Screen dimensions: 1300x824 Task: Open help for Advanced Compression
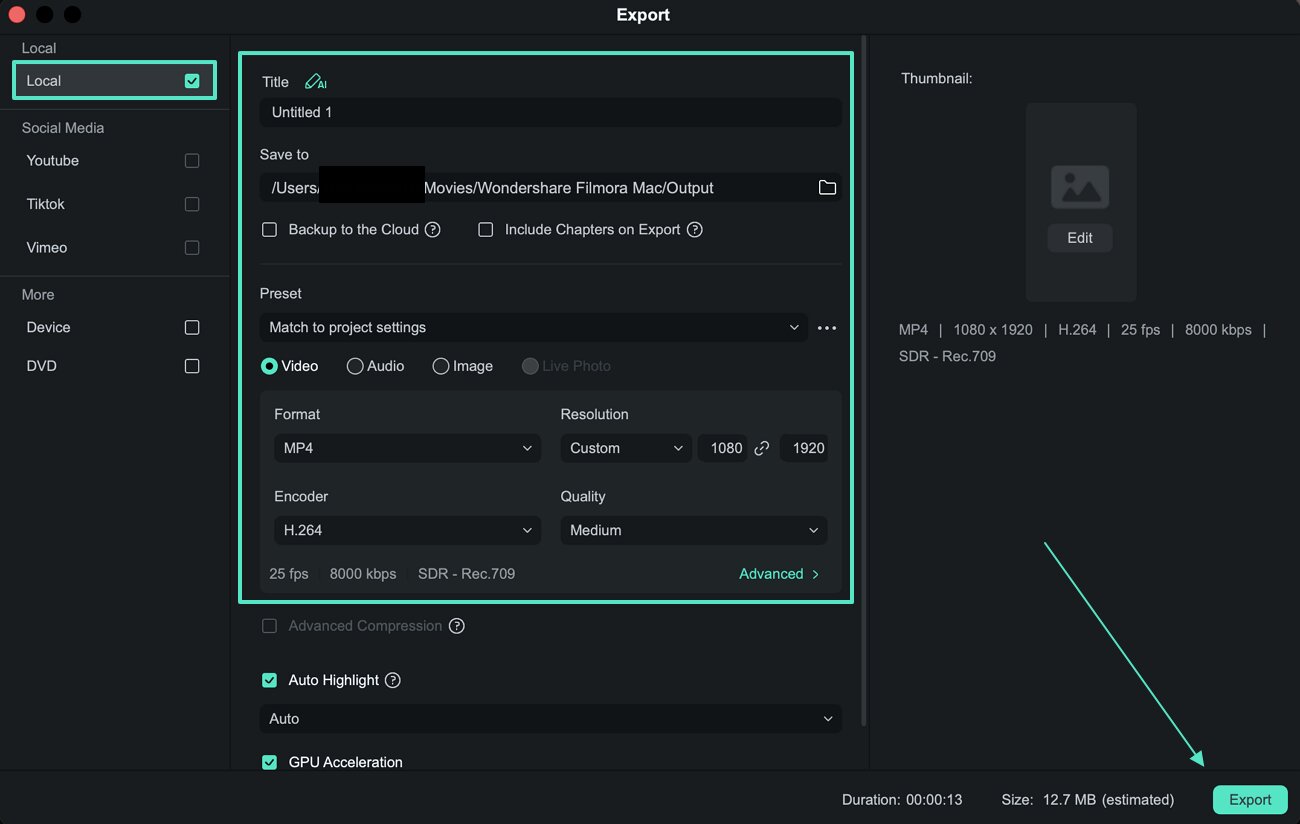pyautogui.click(x=457, y=626)
